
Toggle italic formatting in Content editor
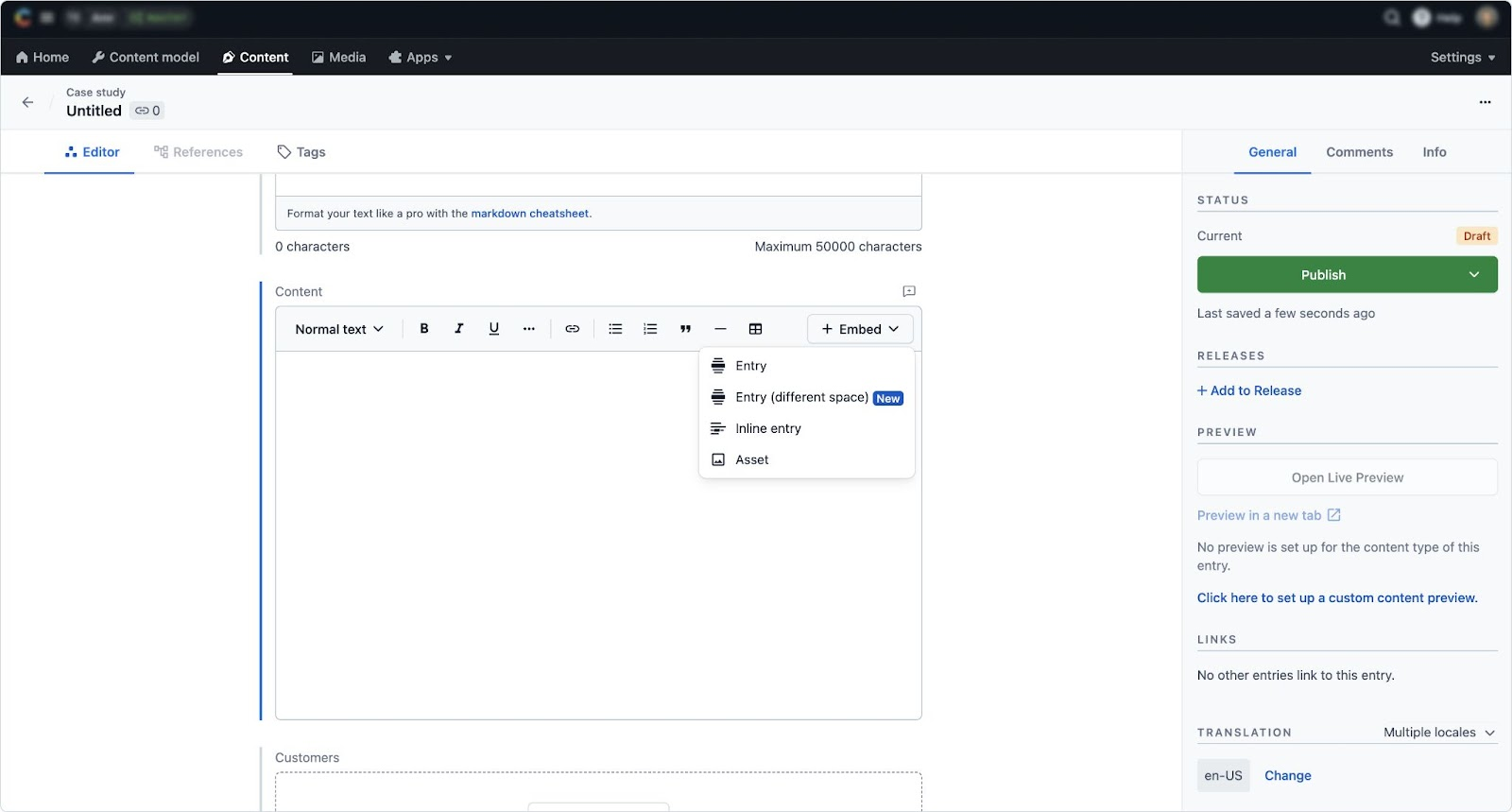[459, 329]
